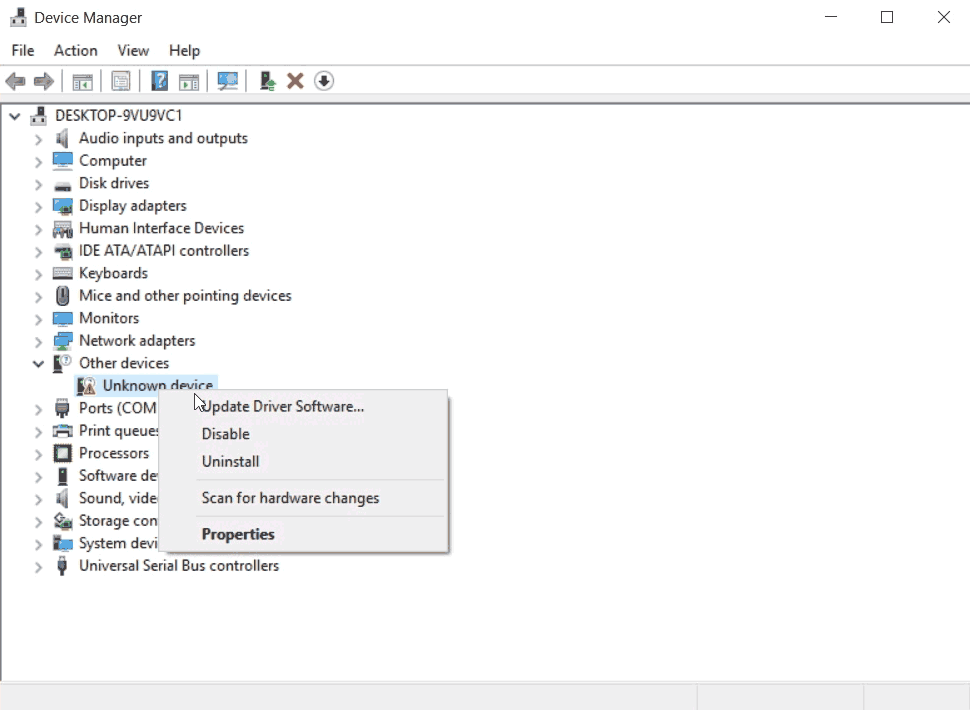
Task: Click the DESKTOP-9VU9VC1 computer icon
Action: (38, 116)
